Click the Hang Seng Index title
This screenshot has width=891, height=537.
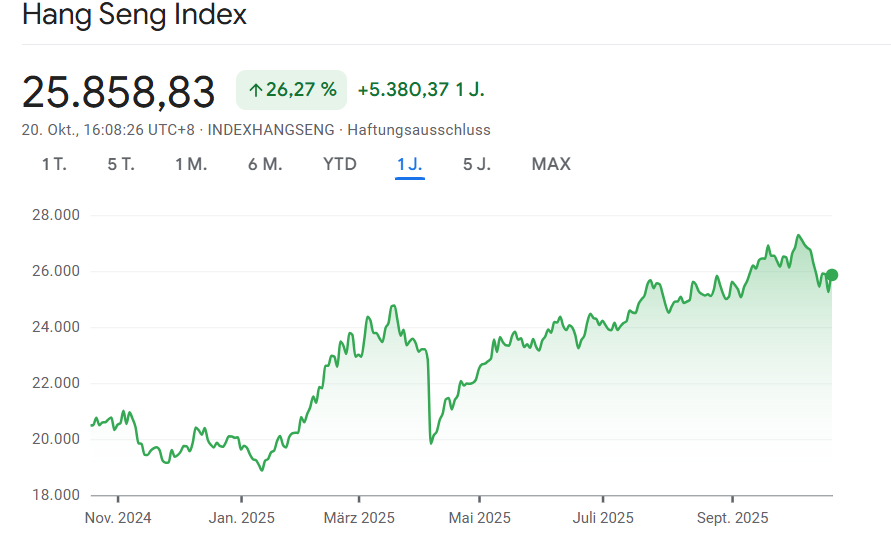click(x=135, y=16)
